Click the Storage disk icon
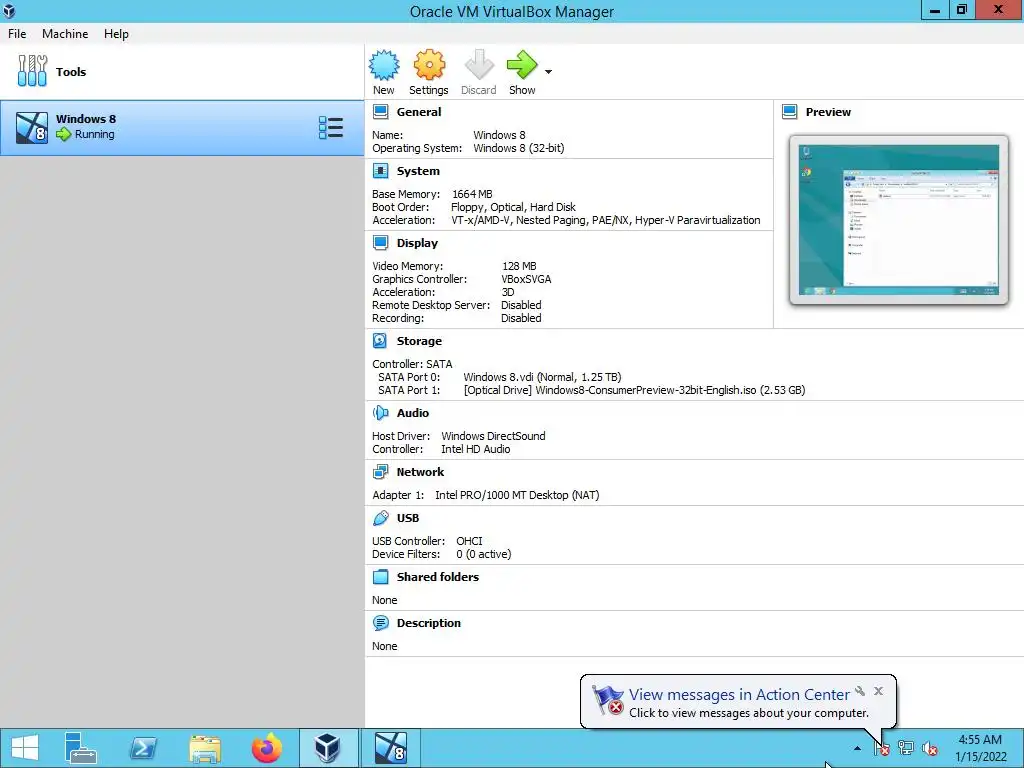 [x=381, y=341]
